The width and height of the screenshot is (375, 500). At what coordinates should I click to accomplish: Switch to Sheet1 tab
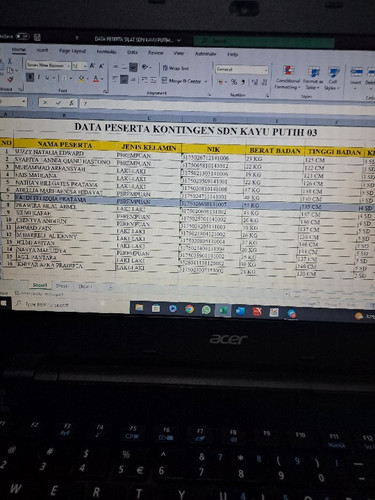[40, 285]
